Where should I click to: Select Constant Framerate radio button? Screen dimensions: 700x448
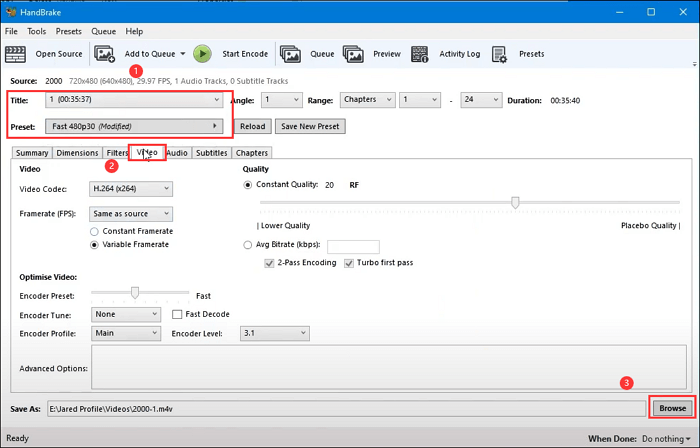96,231
